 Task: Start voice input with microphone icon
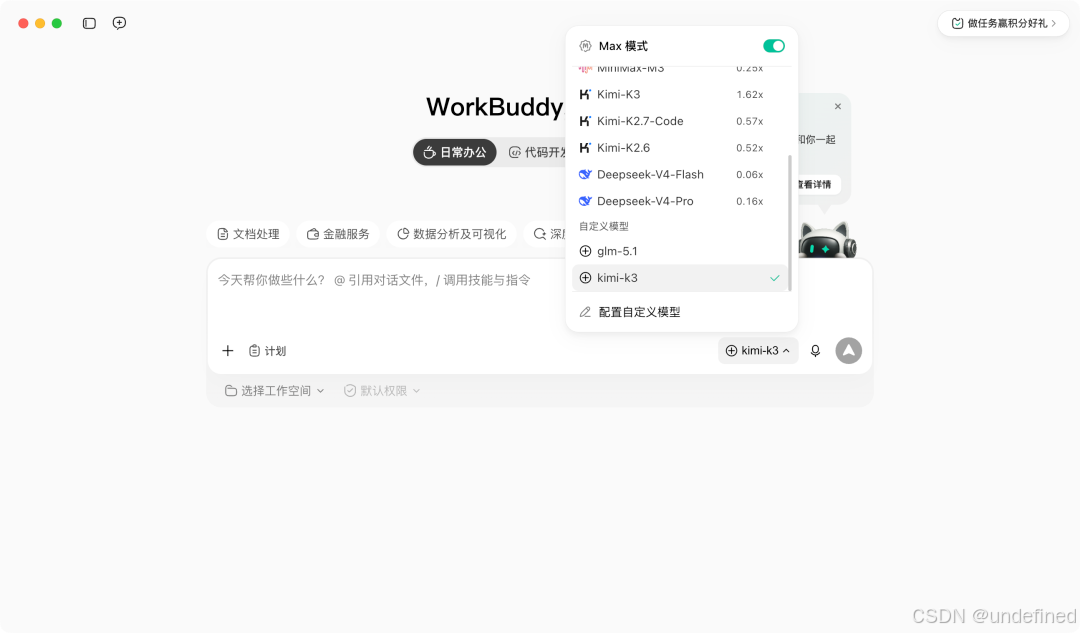pyautogui.click(x=815, y=351)
